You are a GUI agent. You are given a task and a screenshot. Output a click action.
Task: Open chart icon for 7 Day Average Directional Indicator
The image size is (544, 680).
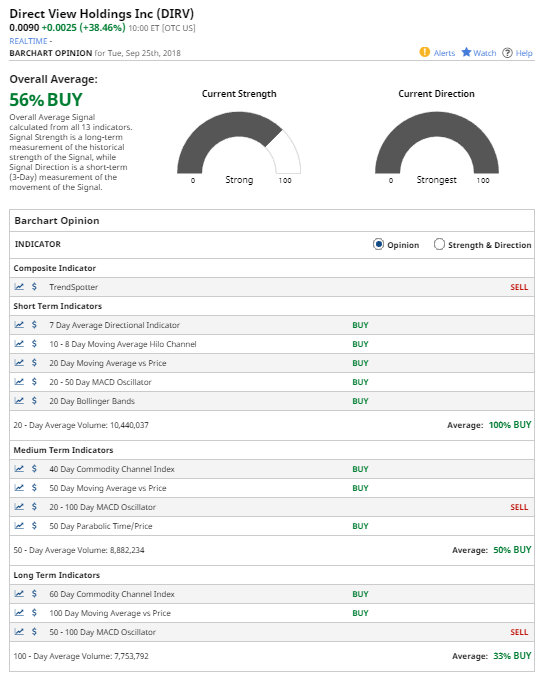point(19,325)
